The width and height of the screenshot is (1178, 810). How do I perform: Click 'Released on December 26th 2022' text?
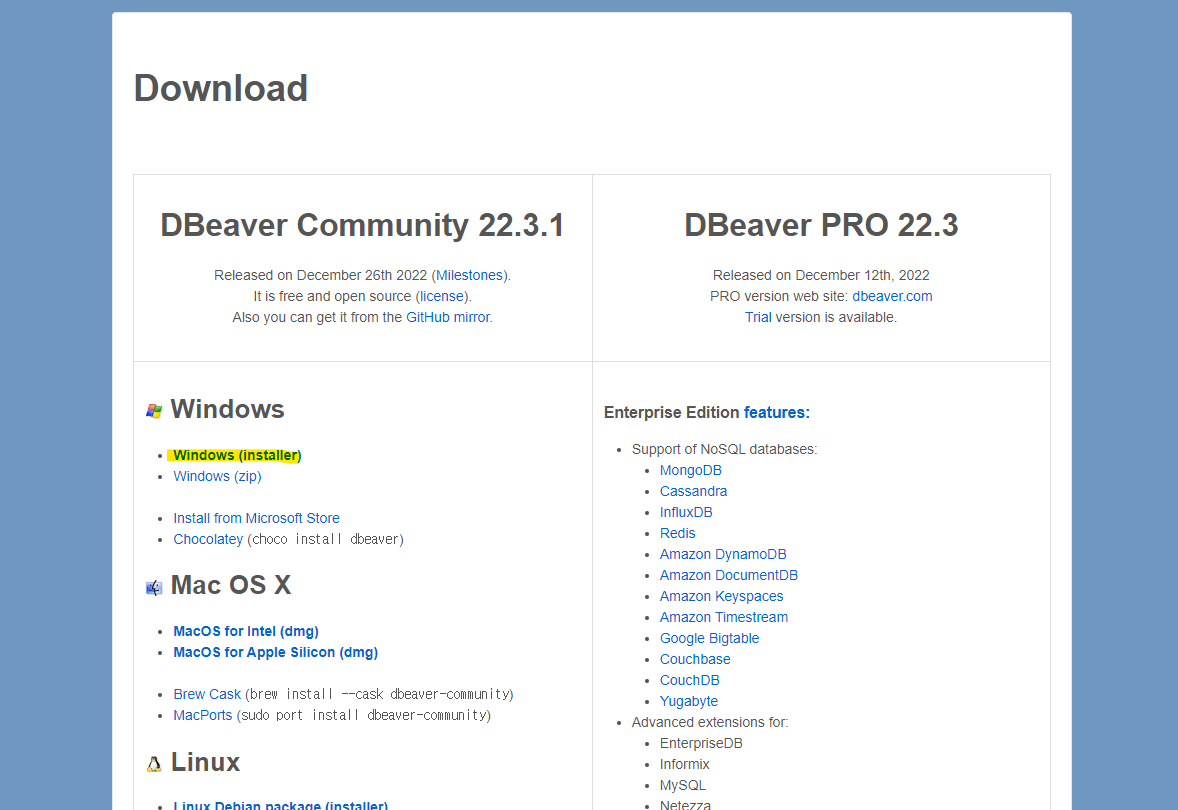(321, 276)
